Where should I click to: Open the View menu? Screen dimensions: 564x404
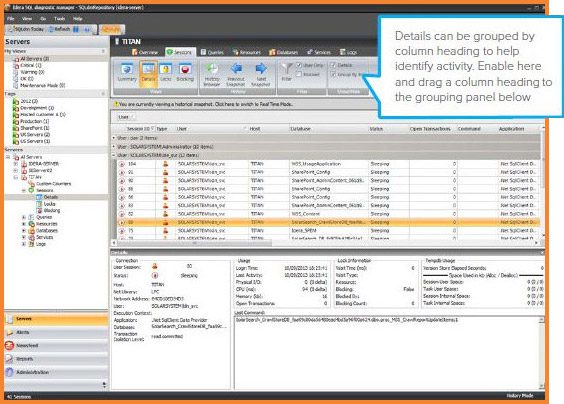[x=27, y=18]
